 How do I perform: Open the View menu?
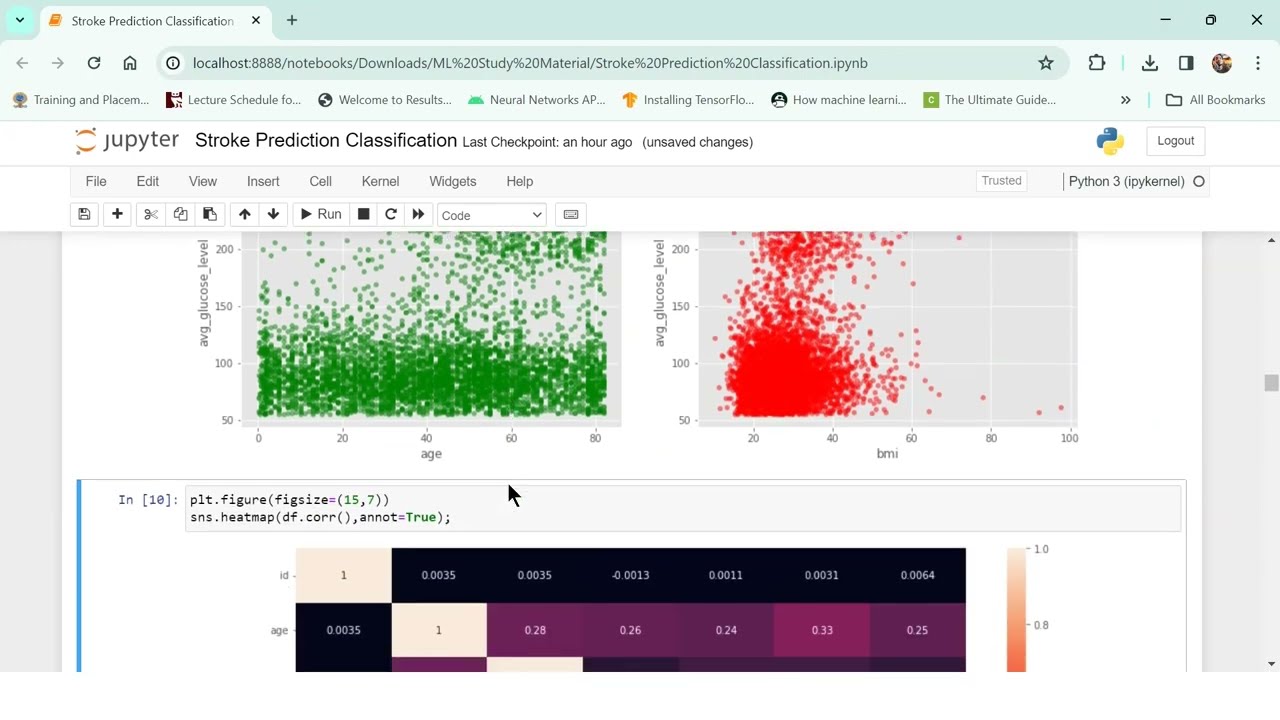pos(203,181)
